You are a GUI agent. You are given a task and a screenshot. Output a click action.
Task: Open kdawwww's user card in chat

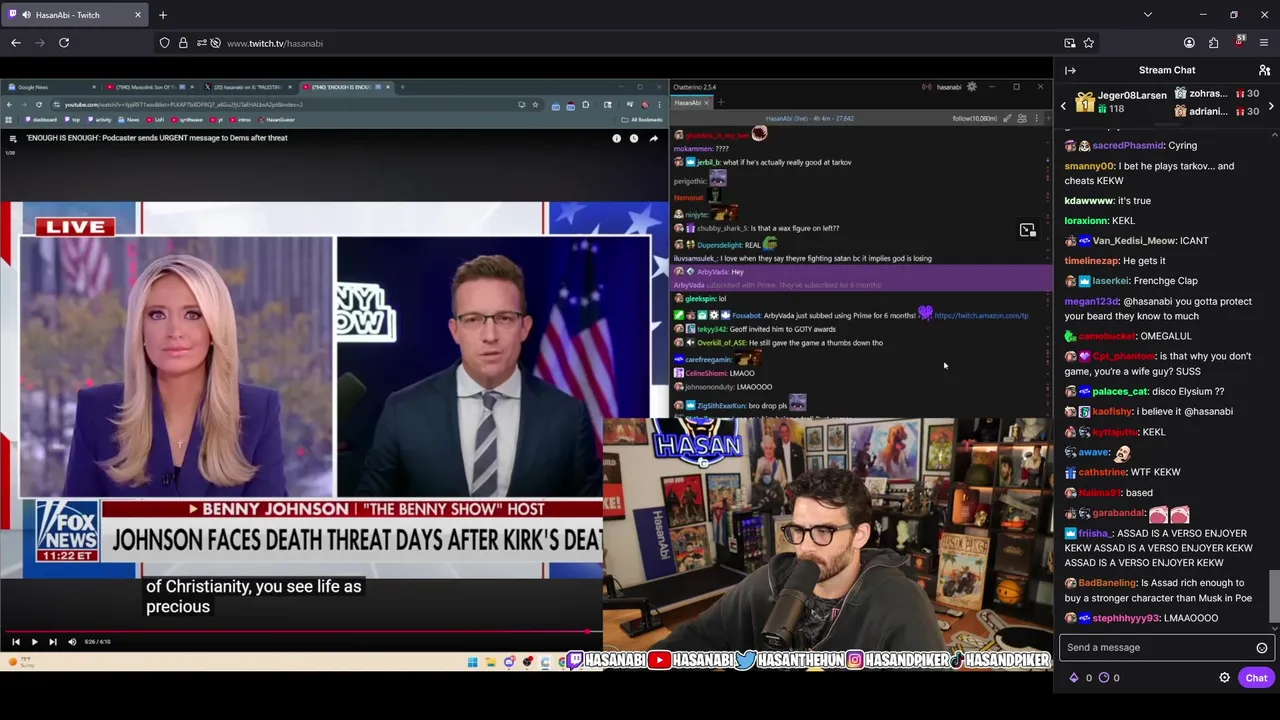tap(1089, 201)
